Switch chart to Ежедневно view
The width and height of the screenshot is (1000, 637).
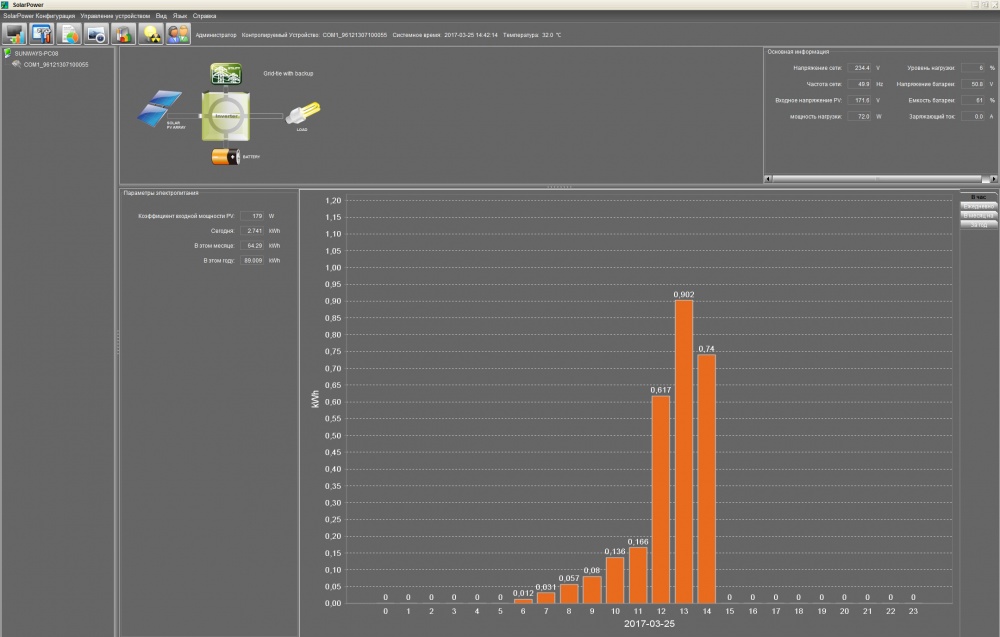click(979, 206)
